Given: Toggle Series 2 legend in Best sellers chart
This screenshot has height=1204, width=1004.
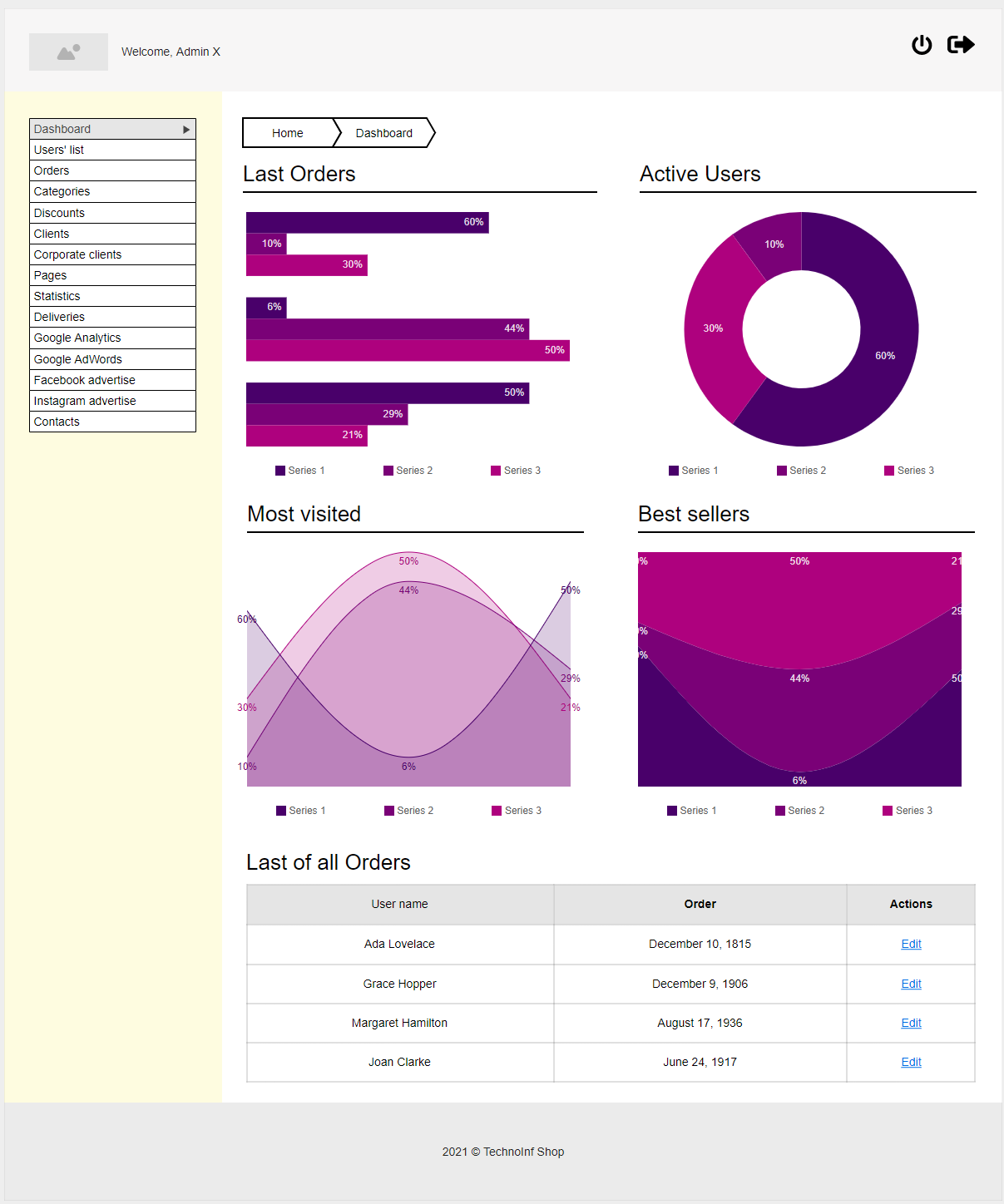Looking at the screenshot, I should [800, 811].
